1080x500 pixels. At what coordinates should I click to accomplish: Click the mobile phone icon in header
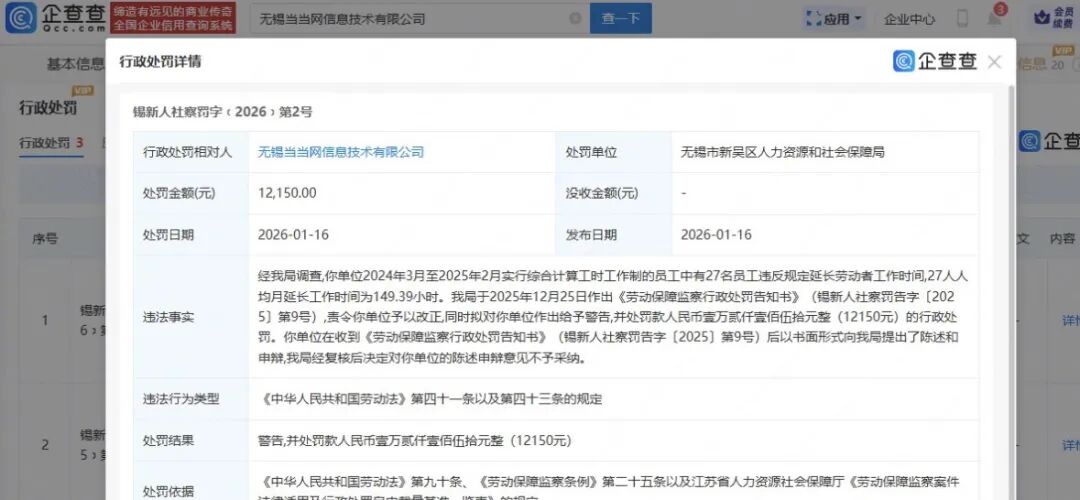coord(962,18)
